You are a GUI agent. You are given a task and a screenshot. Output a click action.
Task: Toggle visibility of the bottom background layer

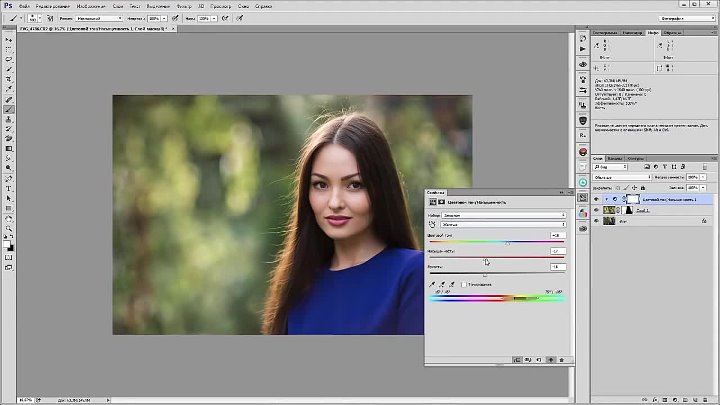point(597,221)
